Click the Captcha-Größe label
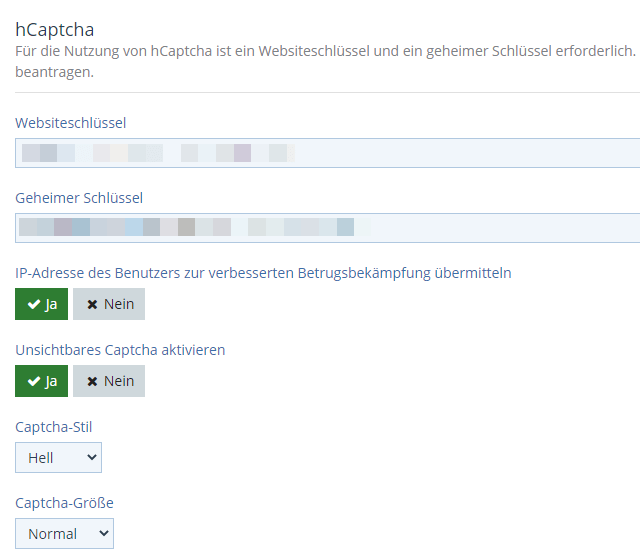 [x=64, y=503]
